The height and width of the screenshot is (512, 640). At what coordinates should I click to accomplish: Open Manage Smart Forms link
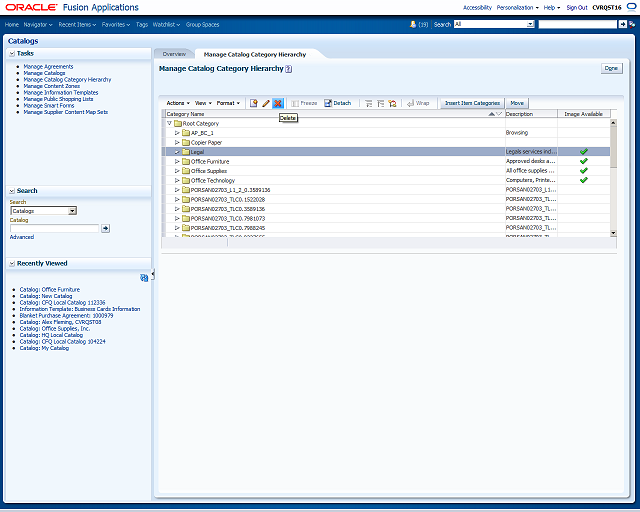click(49, 106)
